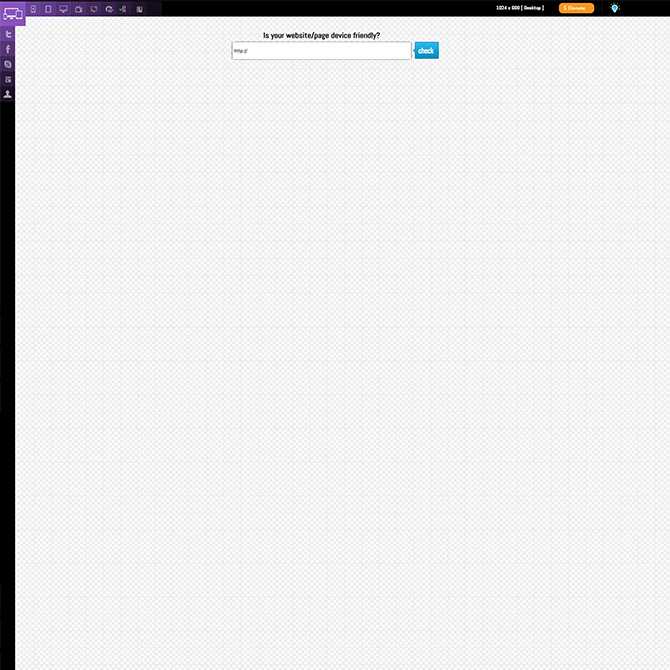This screenshot has width=670, height=670.
Task: Select the mobile phone device preview
Action: 33,9
